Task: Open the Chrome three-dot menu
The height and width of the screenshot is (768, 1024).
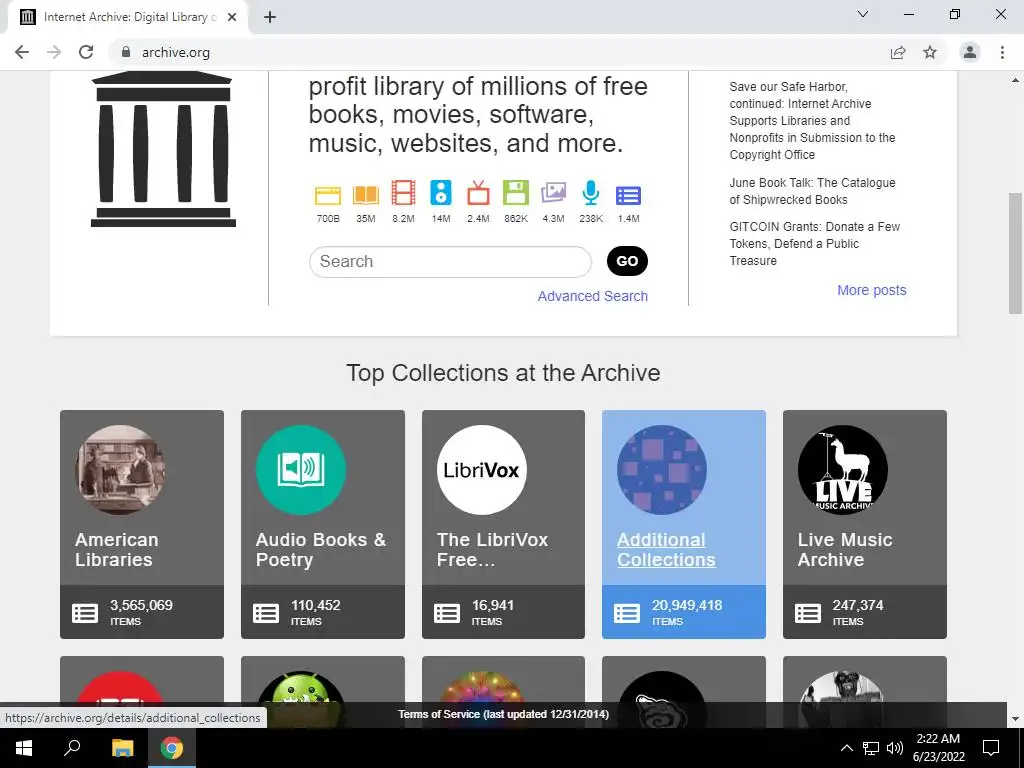Action: (1002, 52)
